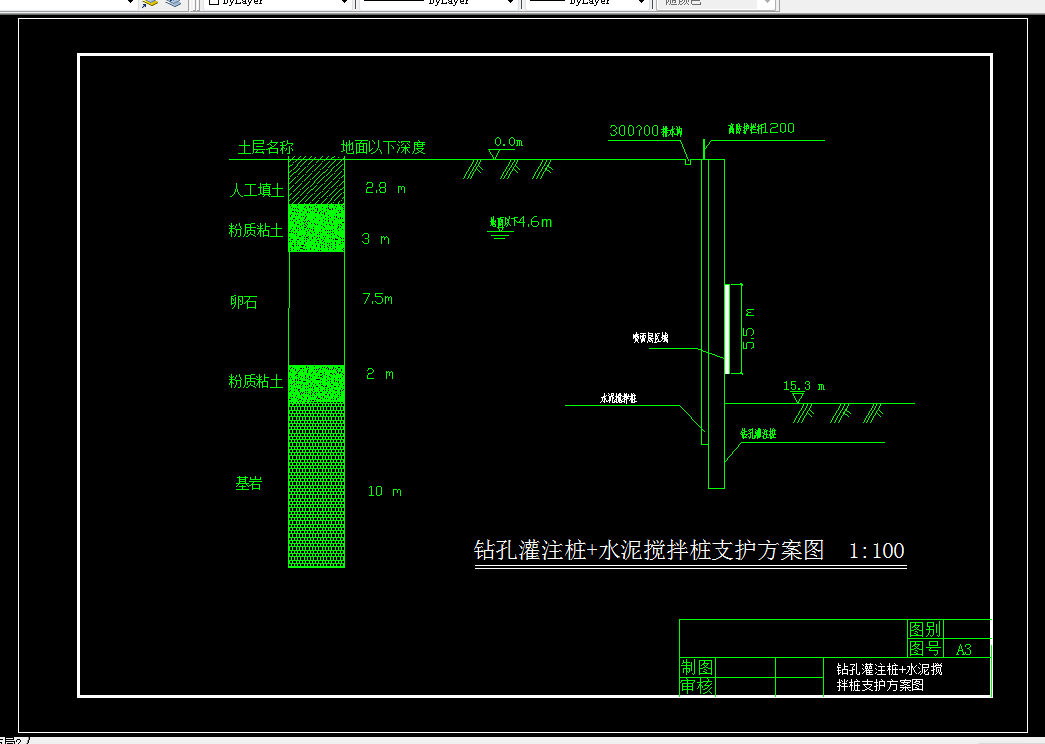Select the 图号 title block cell
This screenshot has height=744, width=1045.
coord(925,648)
